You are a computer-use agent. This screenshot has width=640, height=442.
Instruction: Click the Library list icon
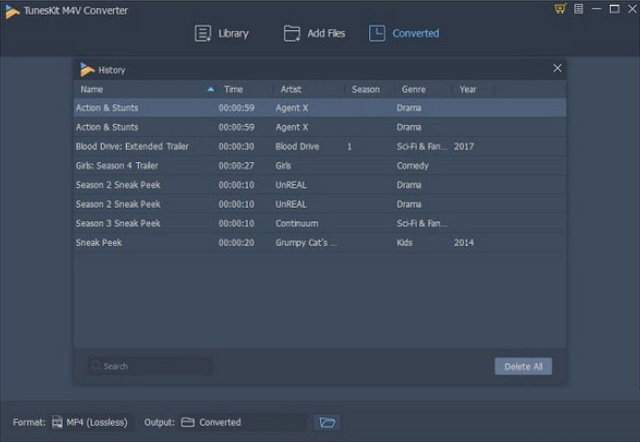click(202, 33)
